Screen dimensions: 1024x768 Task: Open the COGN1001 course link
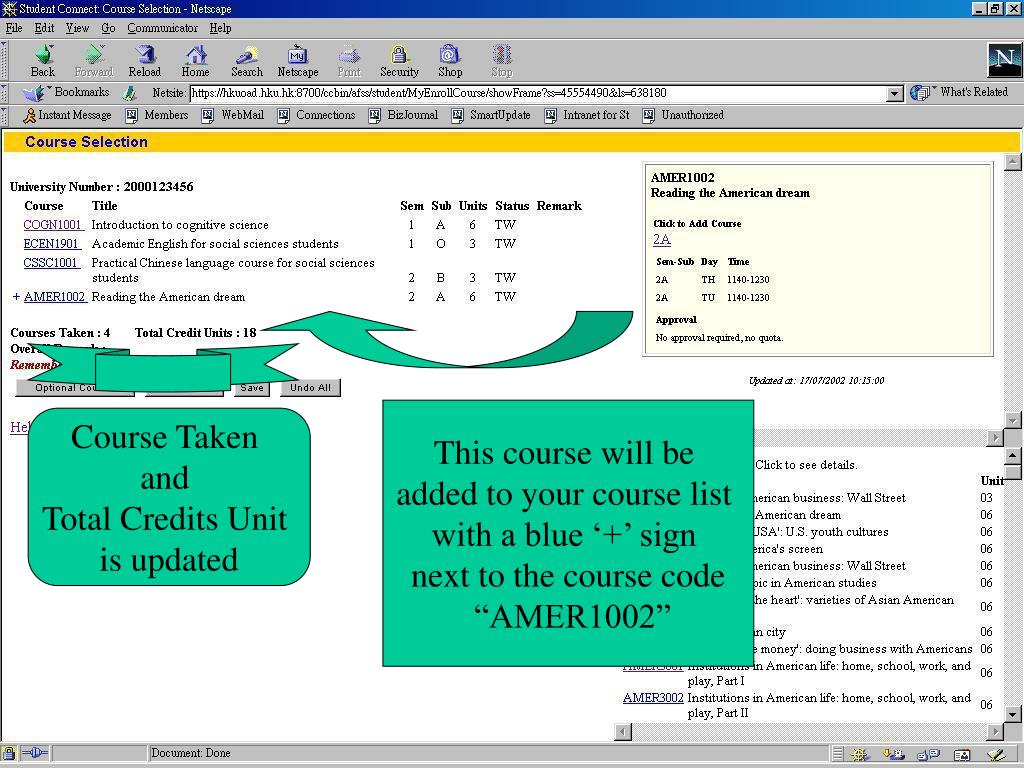coord(52,225)
